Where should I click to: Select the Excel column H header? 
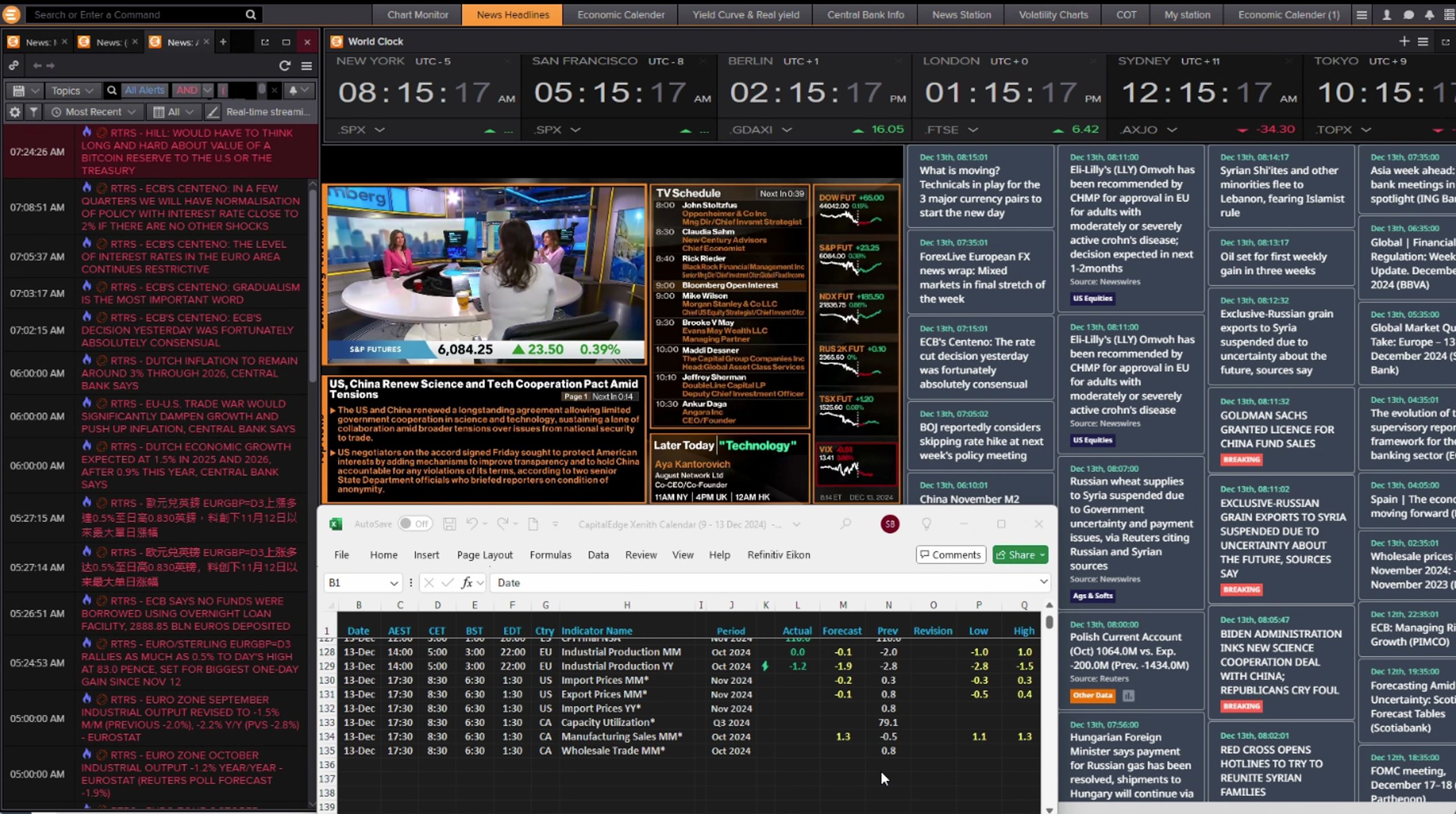(x=627, y=605)
